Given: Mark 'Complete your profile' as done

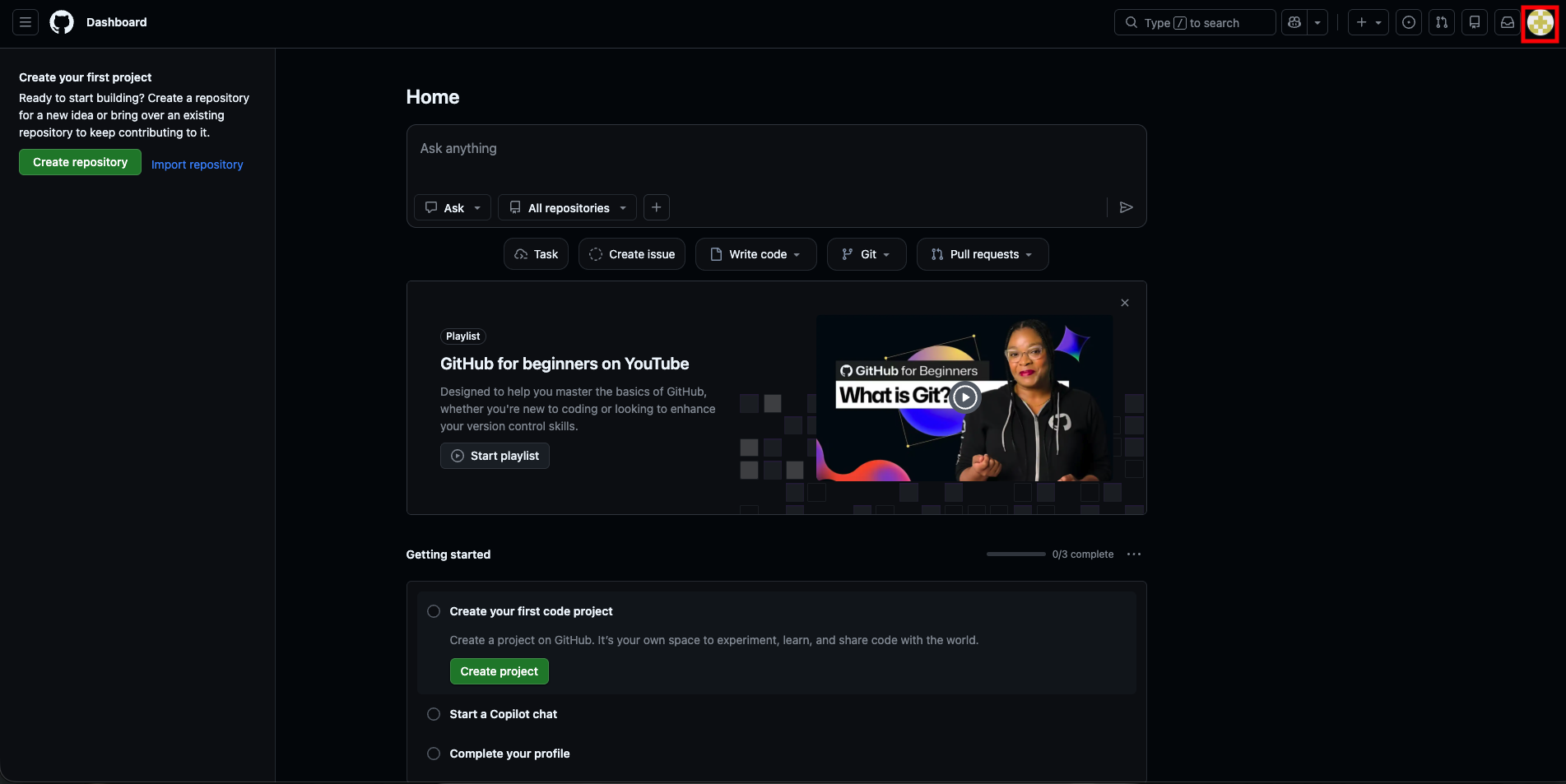Looking at the screenshot, I should click(x=434, y=754).
